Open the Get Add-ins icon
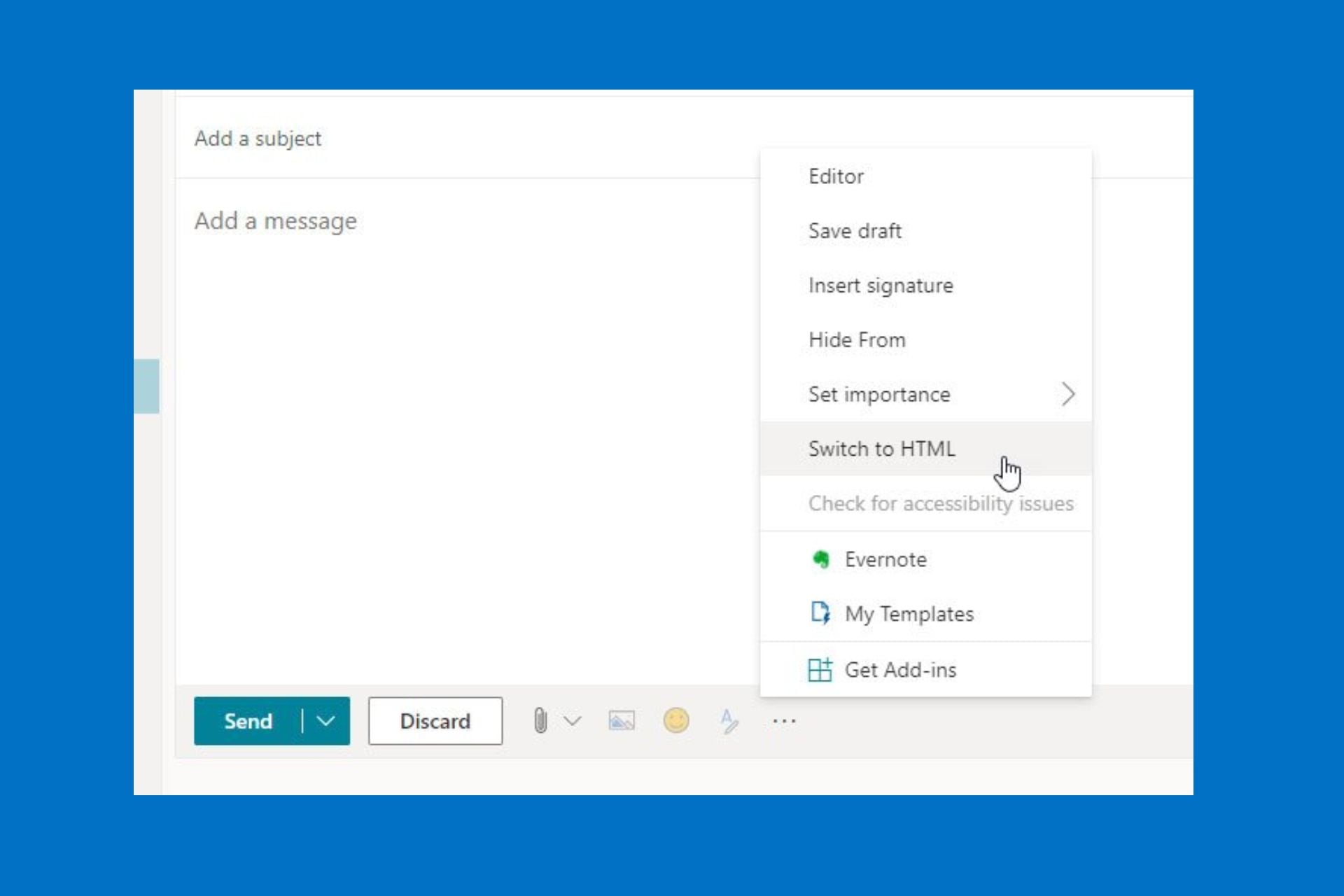The height and width of the screenshot is (896, 1344). coord(820,669)
